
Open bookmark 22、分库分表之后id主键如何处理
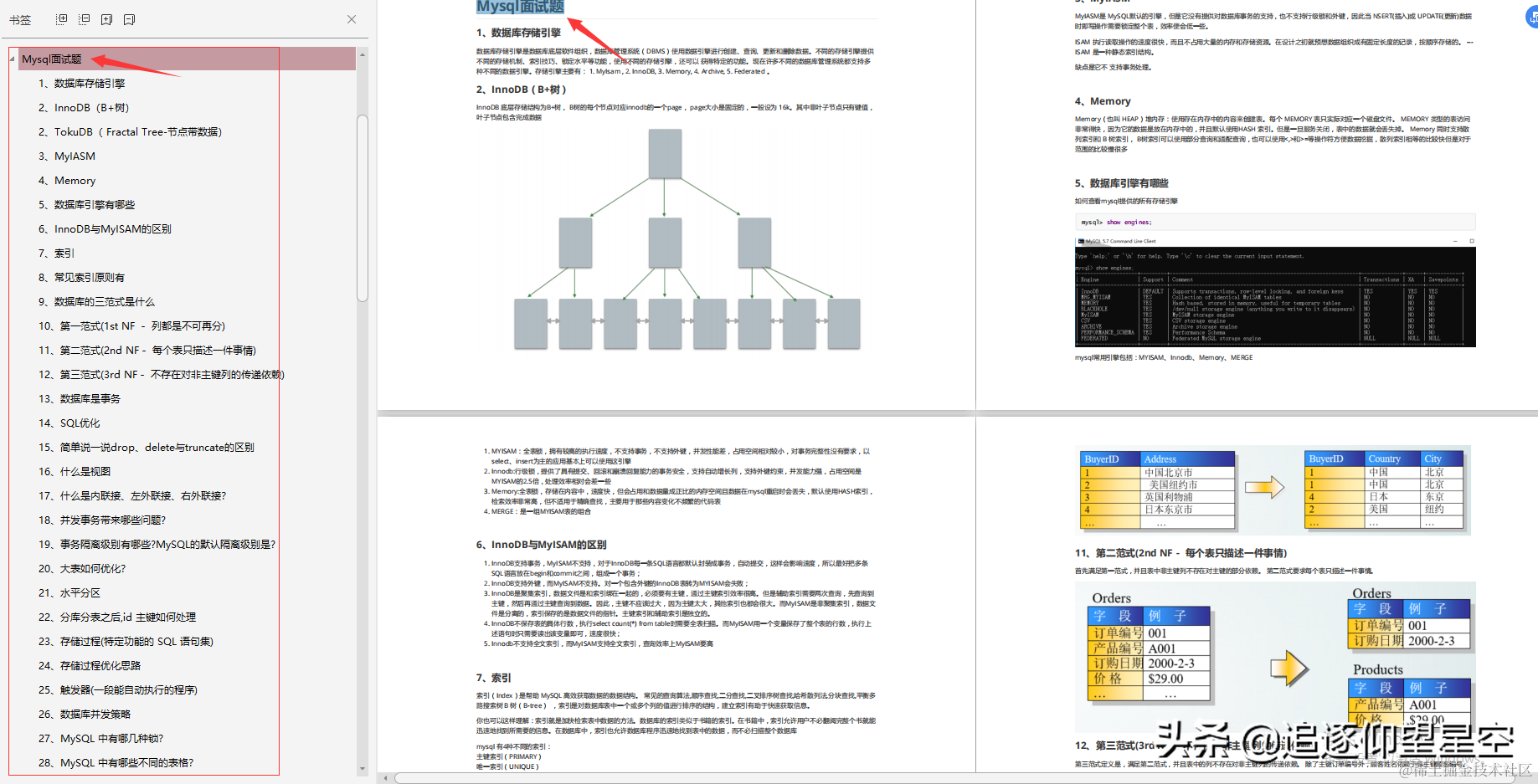pyautogui.click(x=117, y=617)
